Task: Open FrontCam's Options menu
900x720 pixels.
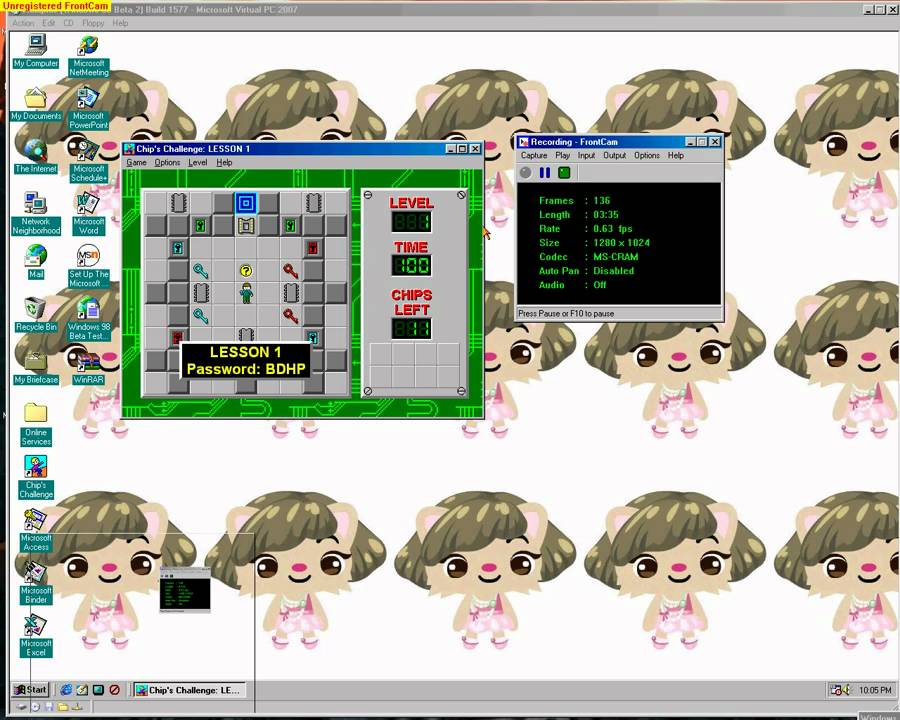Action: click(647, 155)
